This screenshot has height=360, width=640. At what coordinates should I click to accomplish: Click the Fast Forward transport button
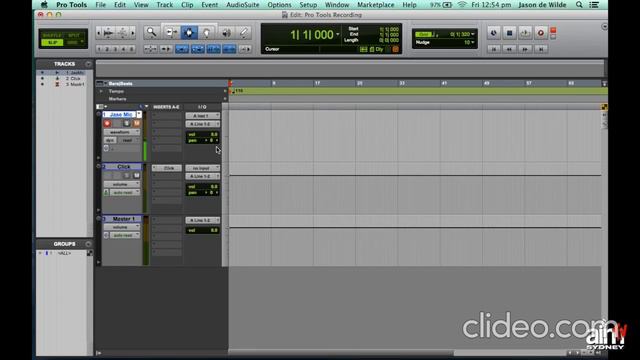click(x=525, y=49)
